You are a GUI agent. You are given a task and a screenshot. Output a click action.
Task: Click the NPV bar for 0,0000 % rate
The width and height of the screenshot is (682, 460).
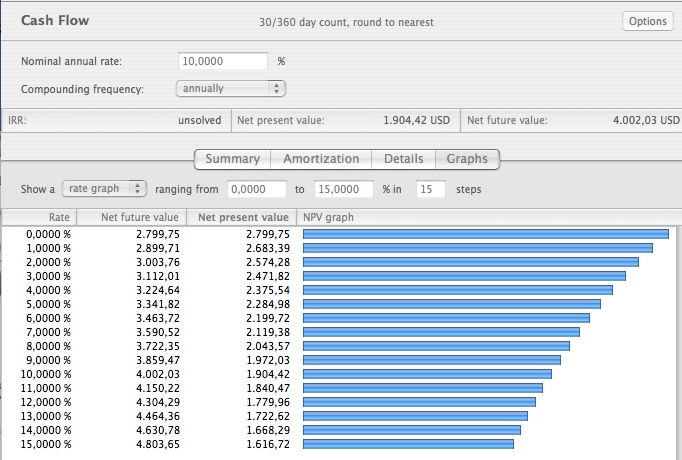(485, 234)
